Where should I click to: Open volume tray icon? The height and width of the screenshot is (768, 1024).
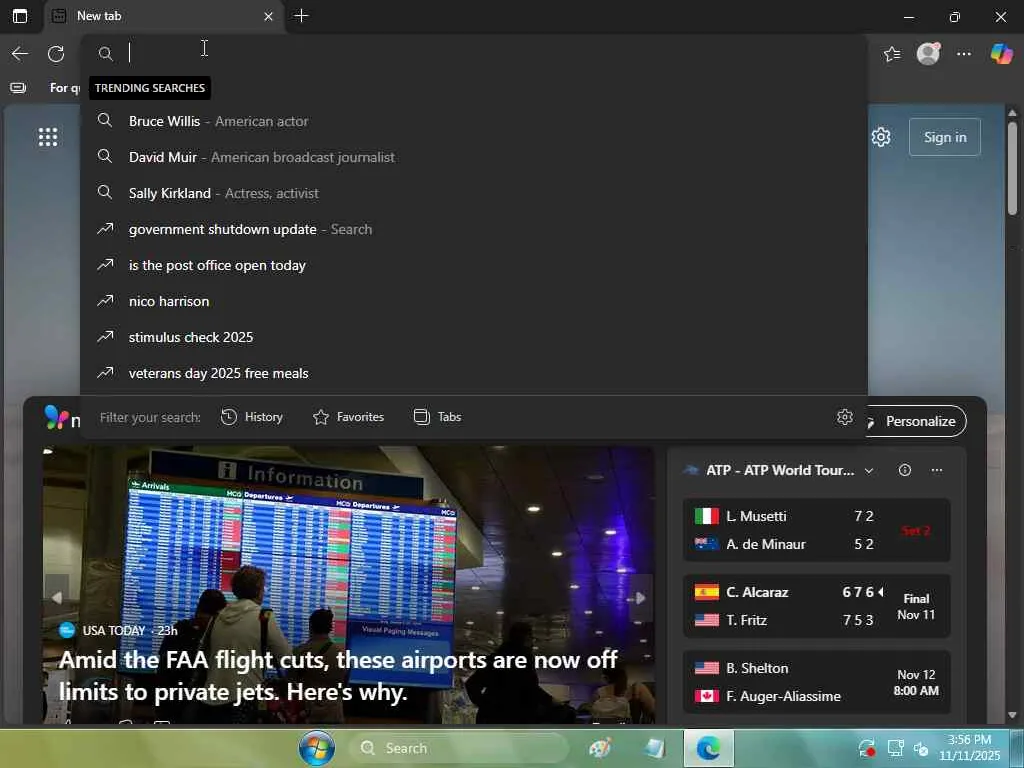921,748
